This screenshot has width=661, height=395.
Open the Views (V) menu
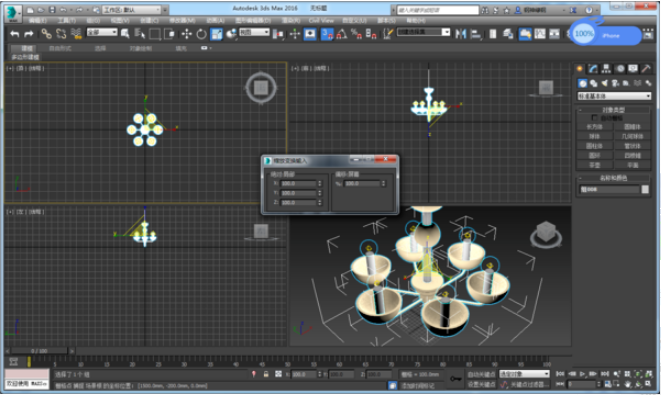(x=120, y=20)
